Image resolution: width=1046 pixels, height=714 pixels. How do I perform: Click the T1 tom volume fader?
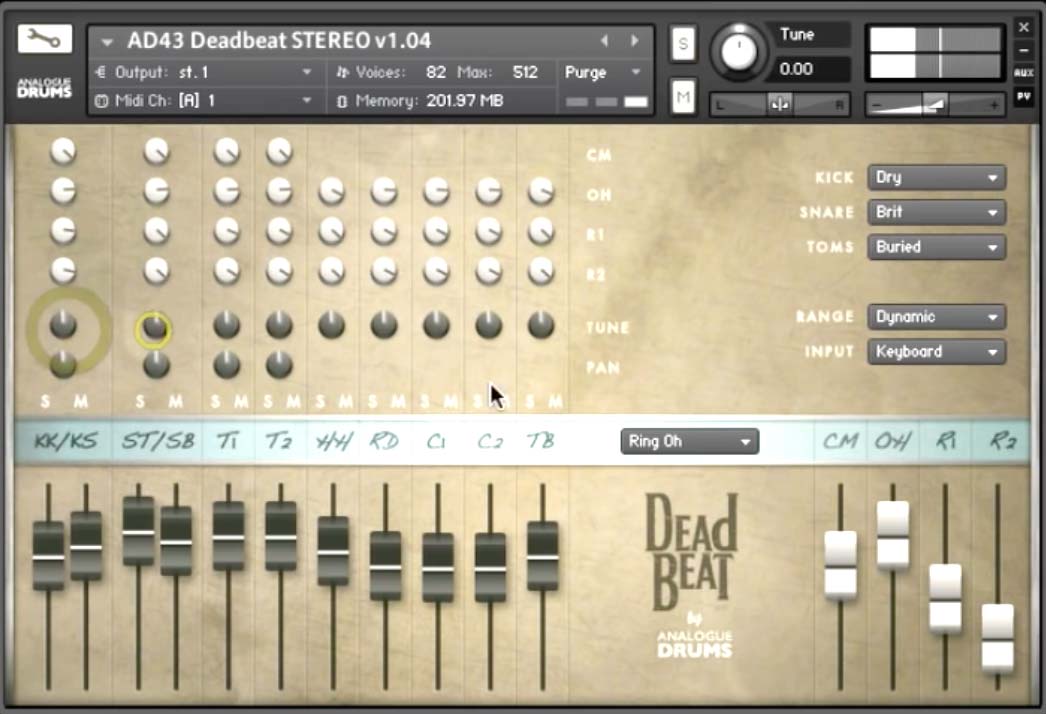[x=228, y=537]
